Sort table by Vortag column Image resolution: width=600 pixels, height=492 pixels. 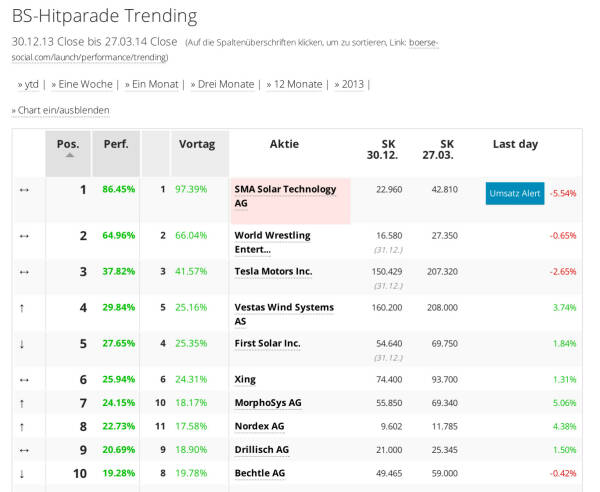point(197,144)
